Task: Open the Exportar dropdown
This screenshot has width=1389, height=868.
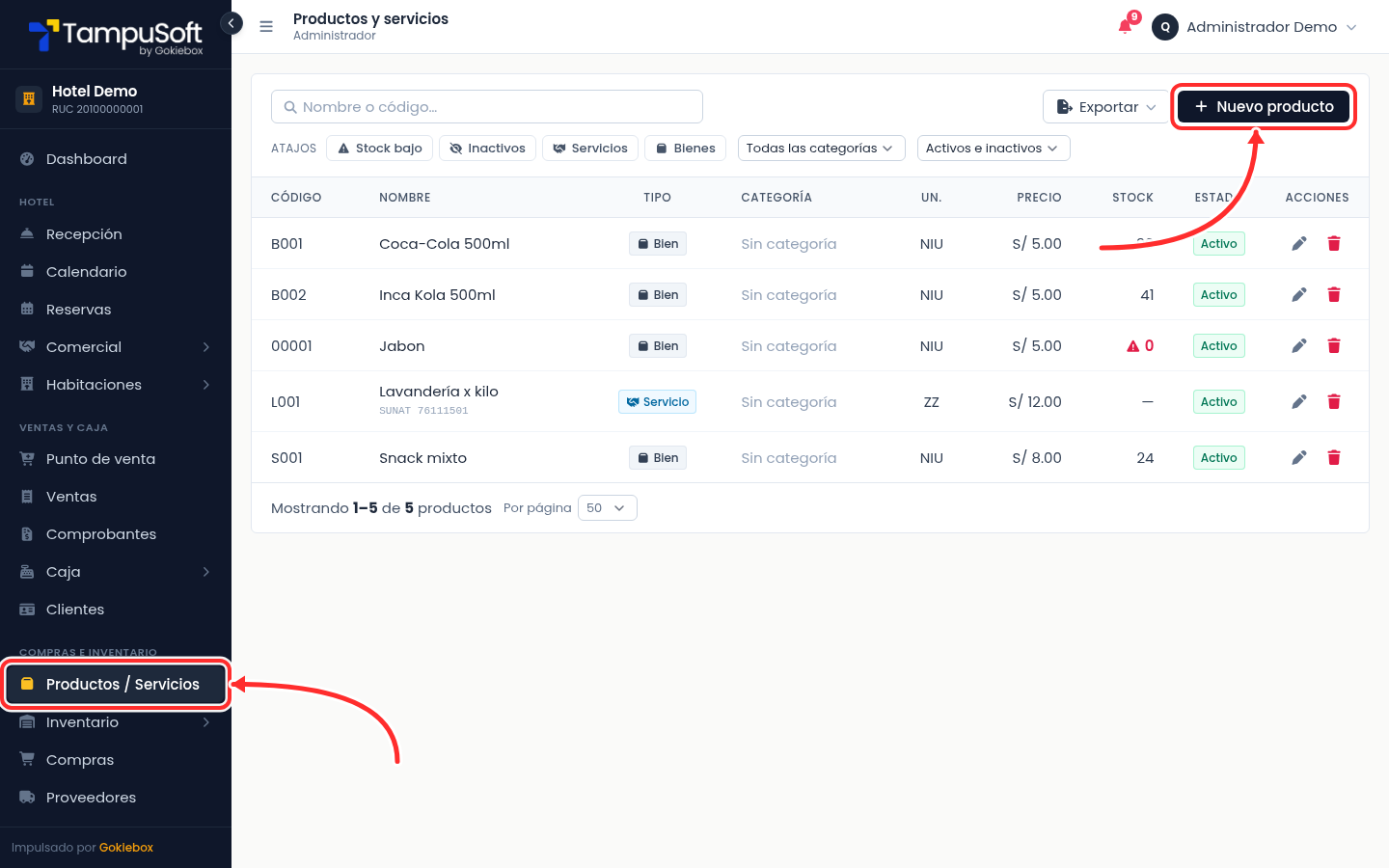Action: [1105, 107]
